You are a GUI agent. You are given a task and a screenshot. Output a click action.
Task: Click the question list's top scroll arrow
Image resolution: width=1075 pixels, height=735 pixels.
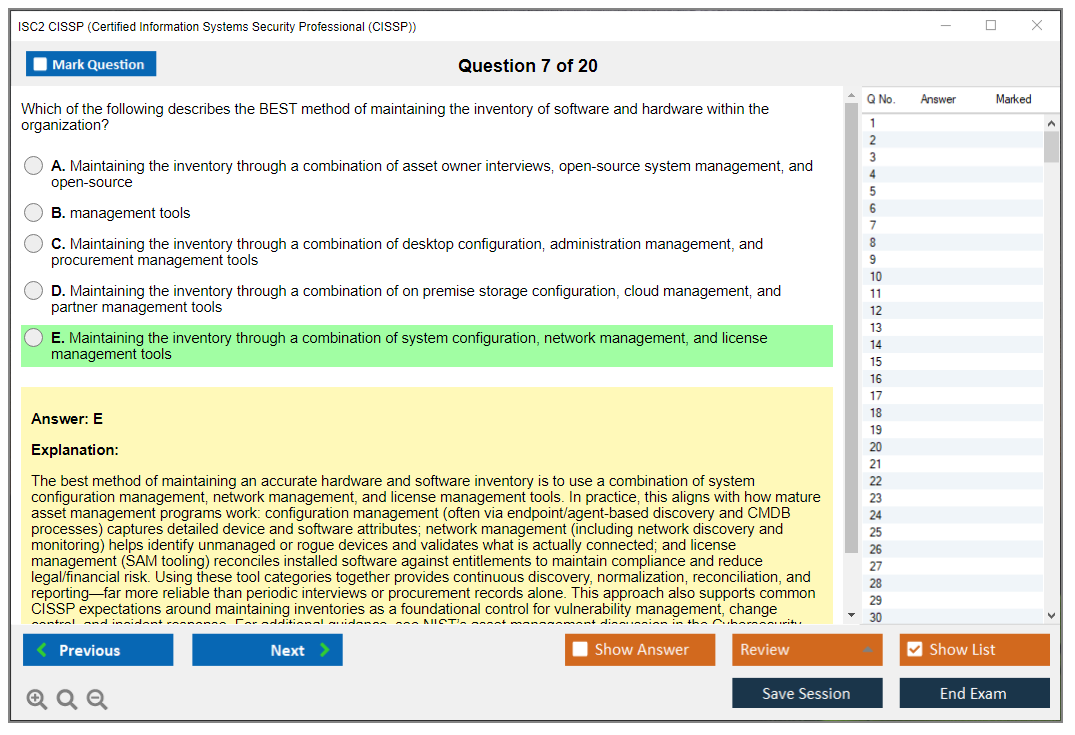tap(1051, 123)
